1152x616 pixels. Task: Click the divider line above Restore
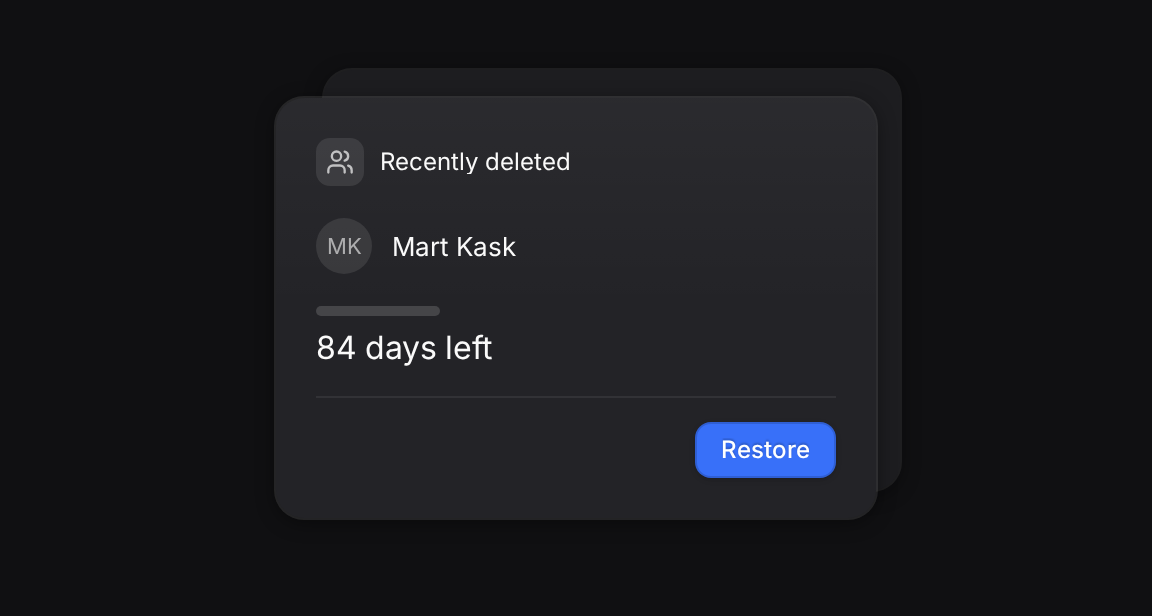pyautogui.click(x=576, y=397)
